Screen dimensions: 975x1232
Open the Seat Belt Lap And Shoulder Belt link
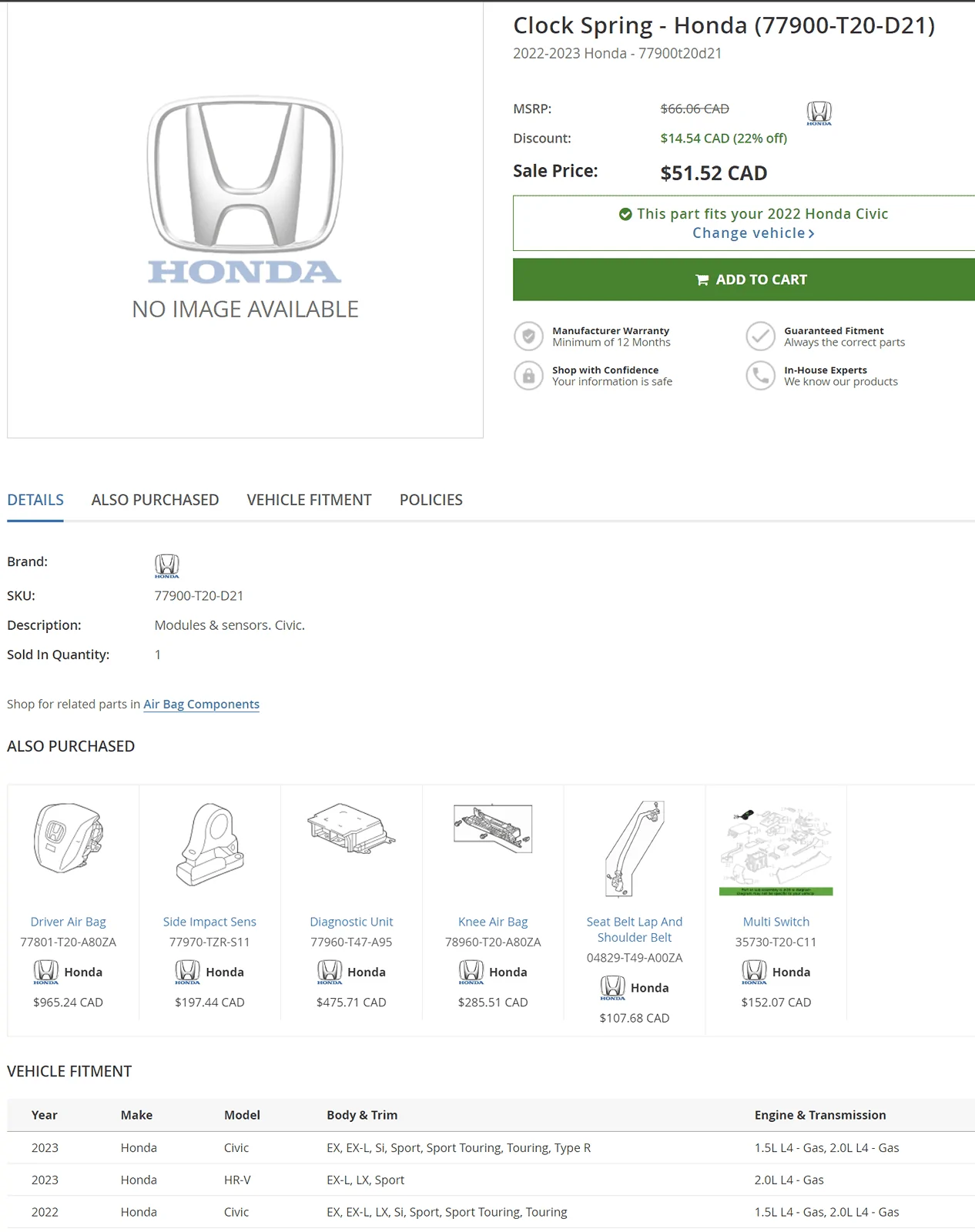tap(634, 929)
